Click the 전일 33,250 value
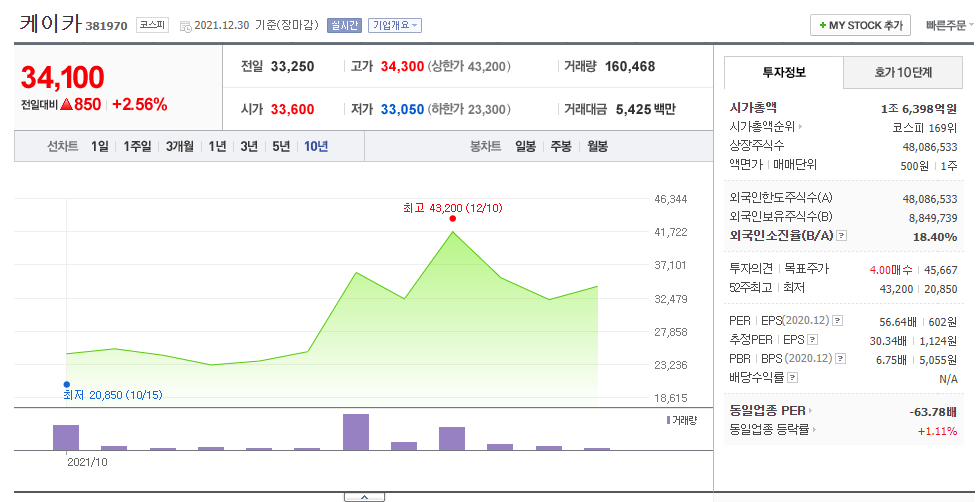980x502 pixels. 292,66
